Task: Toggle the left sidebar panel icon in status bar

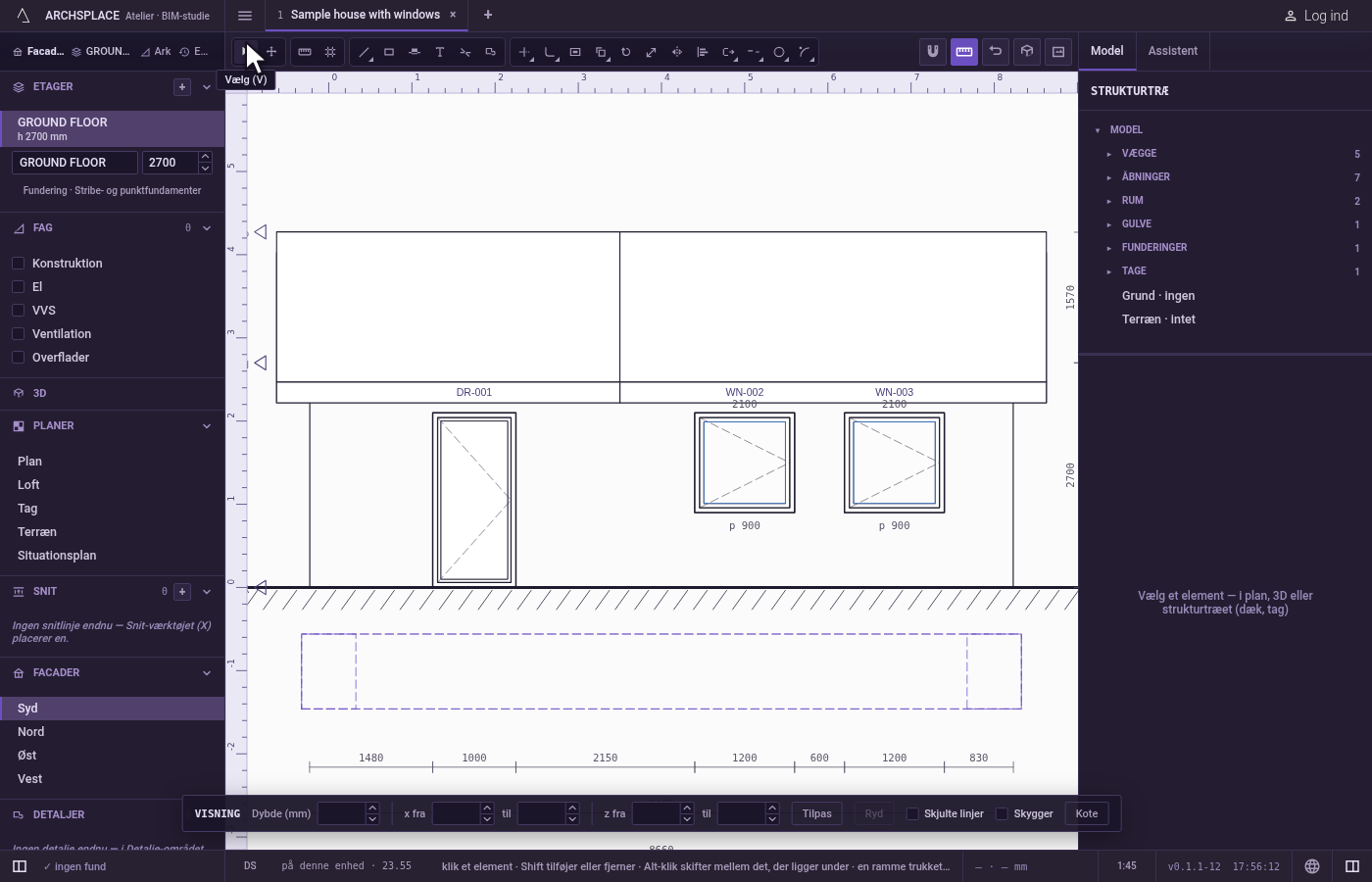Action: point(20,866)
